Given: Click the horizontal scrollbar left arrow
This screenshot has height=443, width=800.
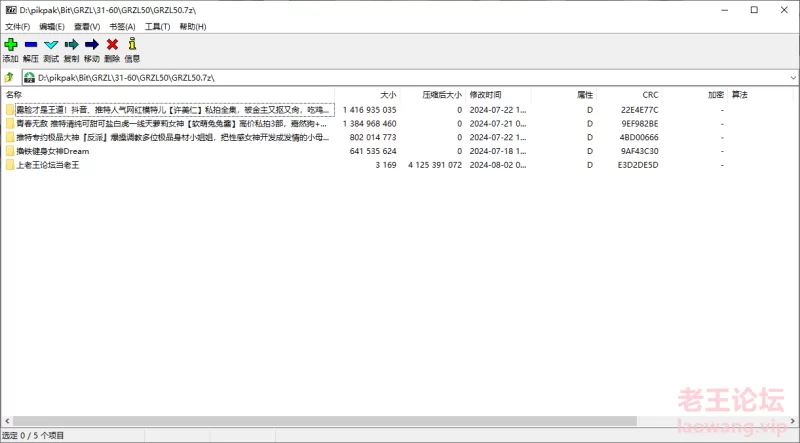Looking at the screenshot, I should click(7, 421).
